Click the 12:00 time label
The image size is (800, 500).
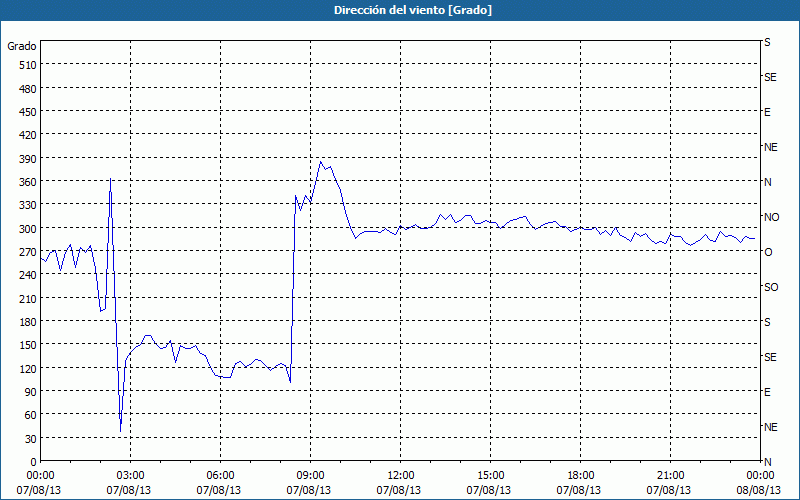tap(400, 476)
